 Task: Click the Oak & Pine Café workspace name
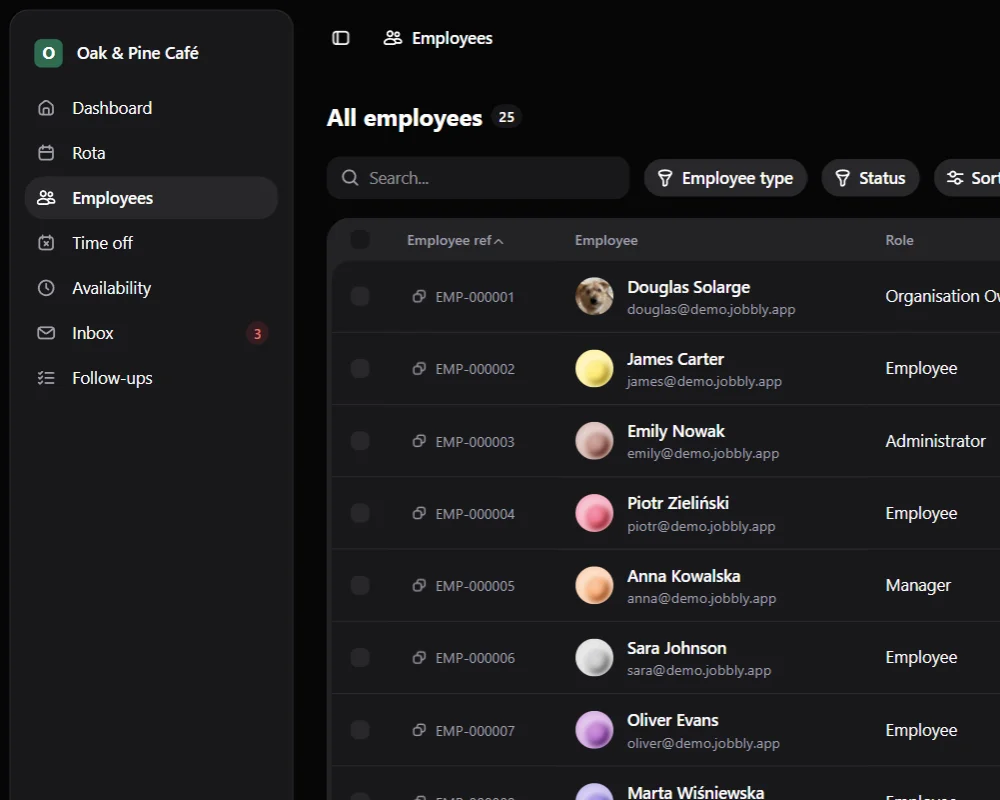click(138, 53)
